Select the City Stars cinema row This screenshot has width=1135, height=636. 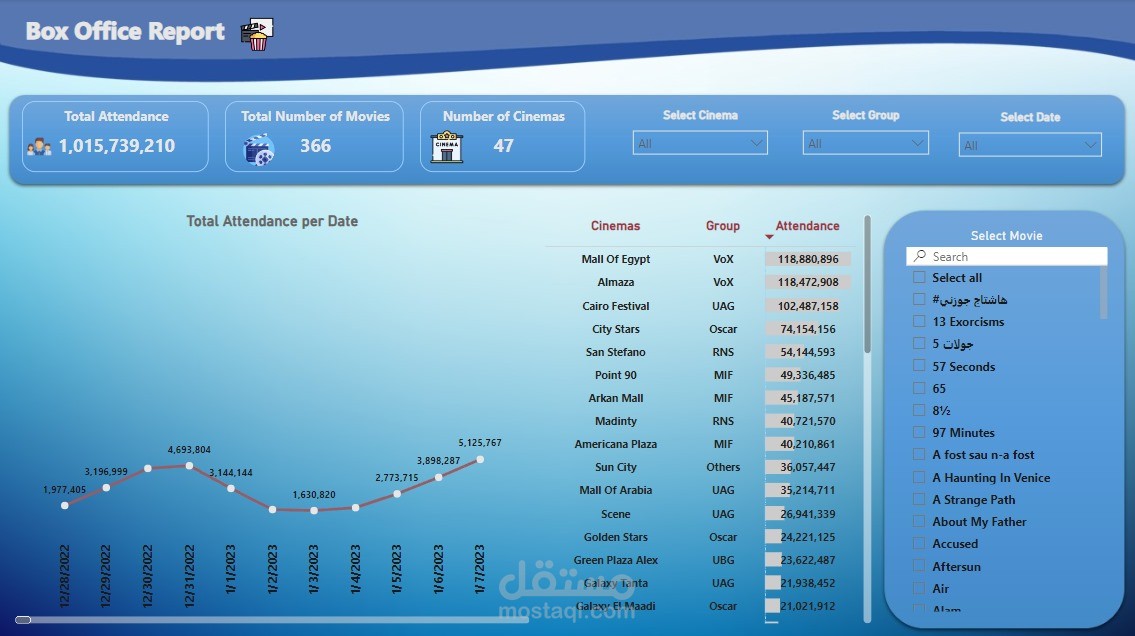point(699,329)
